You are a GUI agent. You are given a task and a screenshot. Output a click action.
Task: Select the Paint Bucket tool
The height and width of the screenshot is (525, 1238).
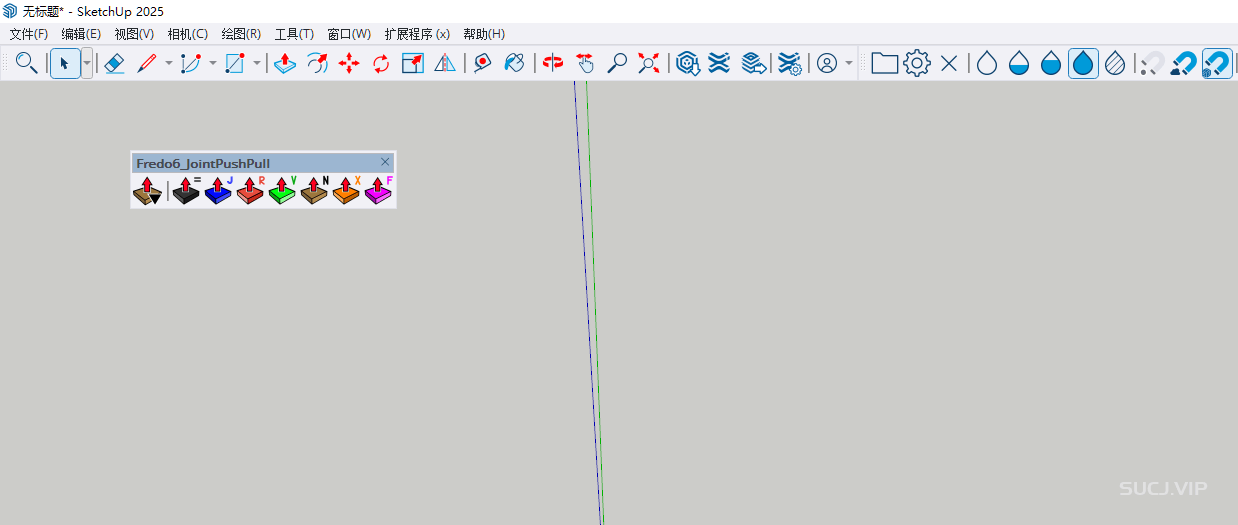tap(515, 63)
